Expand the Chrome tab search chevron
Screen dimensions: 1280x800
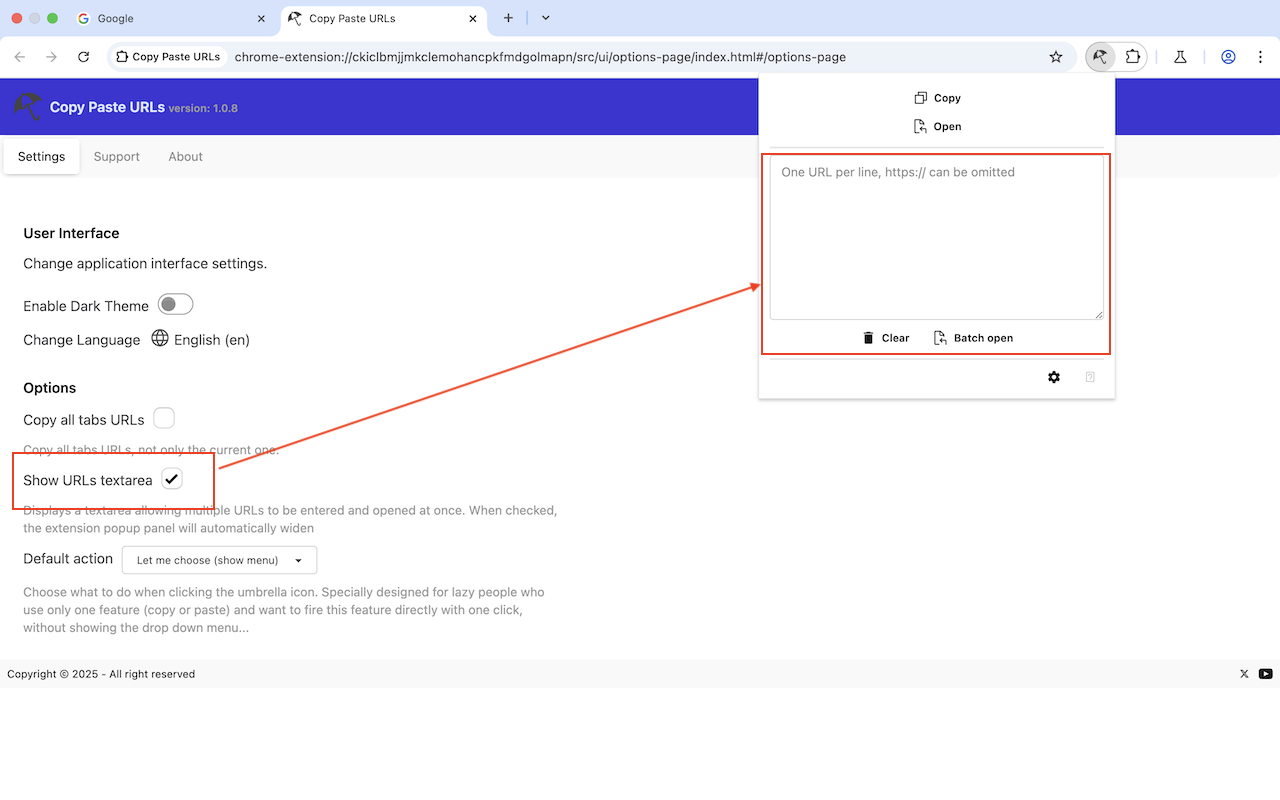click(545, 18)
